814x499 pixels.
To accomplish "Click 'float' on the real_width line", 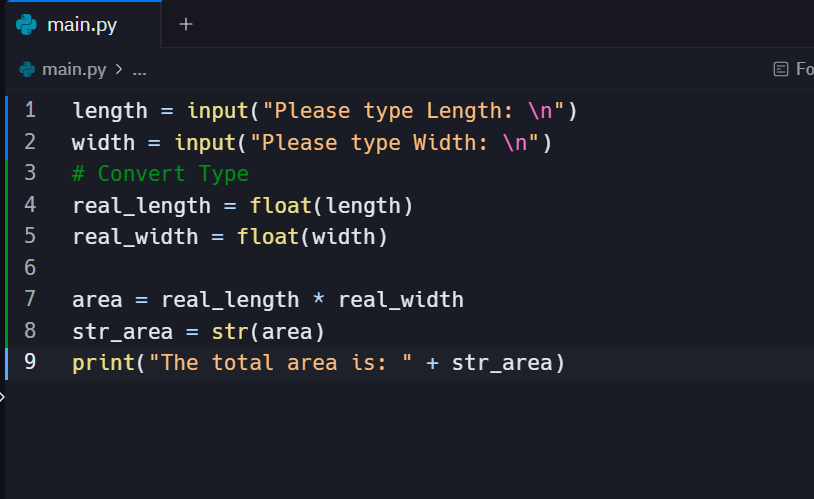I will pyautogui.click(x=268, y=237).
